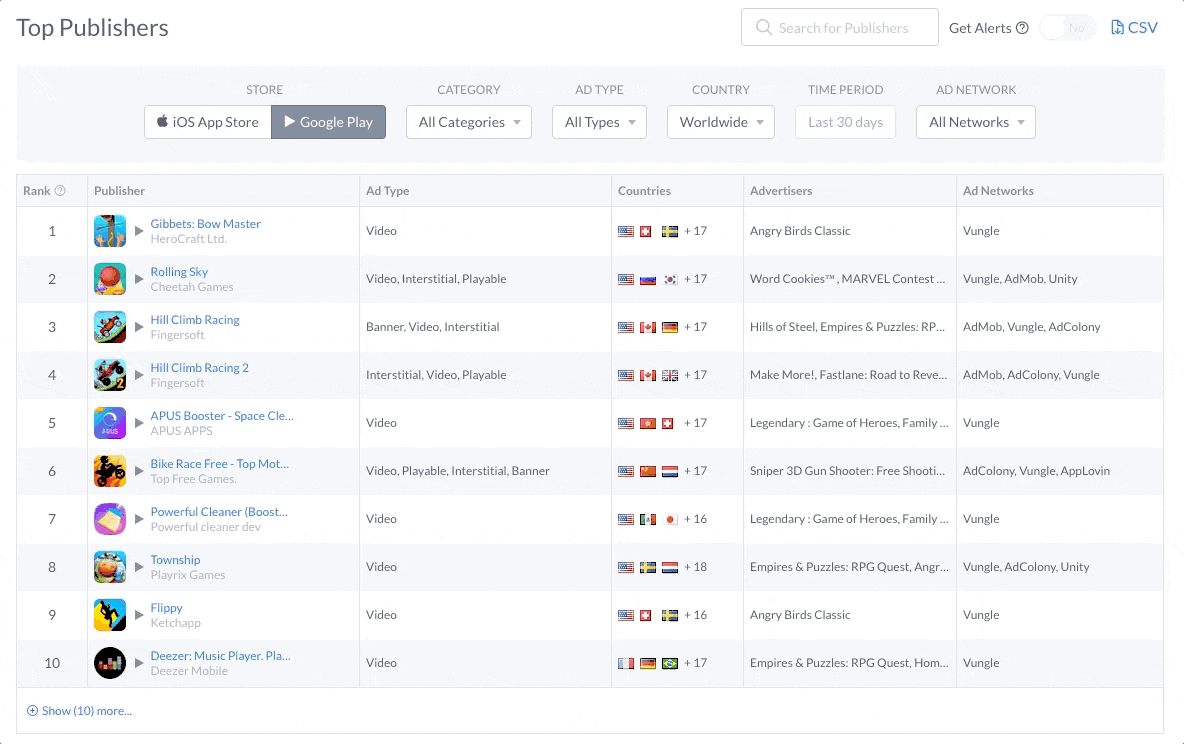Click the plus icon beside Show more

coord(32,711)
